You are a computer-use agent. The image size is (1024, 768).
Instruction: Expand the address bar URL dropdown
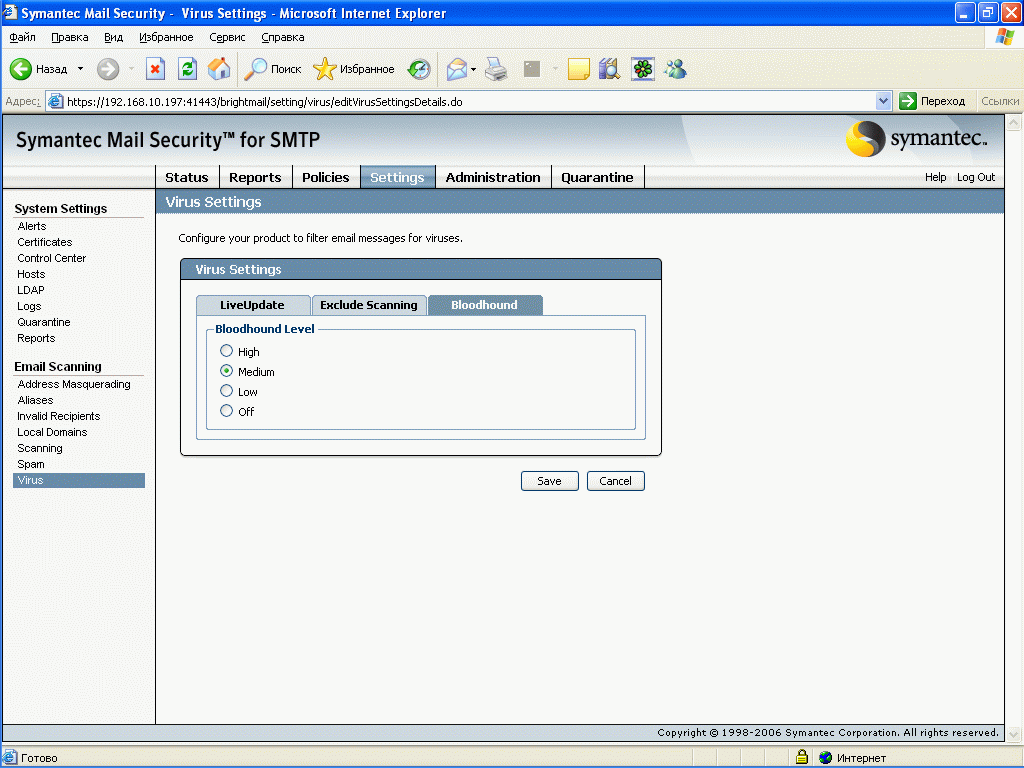883,101
